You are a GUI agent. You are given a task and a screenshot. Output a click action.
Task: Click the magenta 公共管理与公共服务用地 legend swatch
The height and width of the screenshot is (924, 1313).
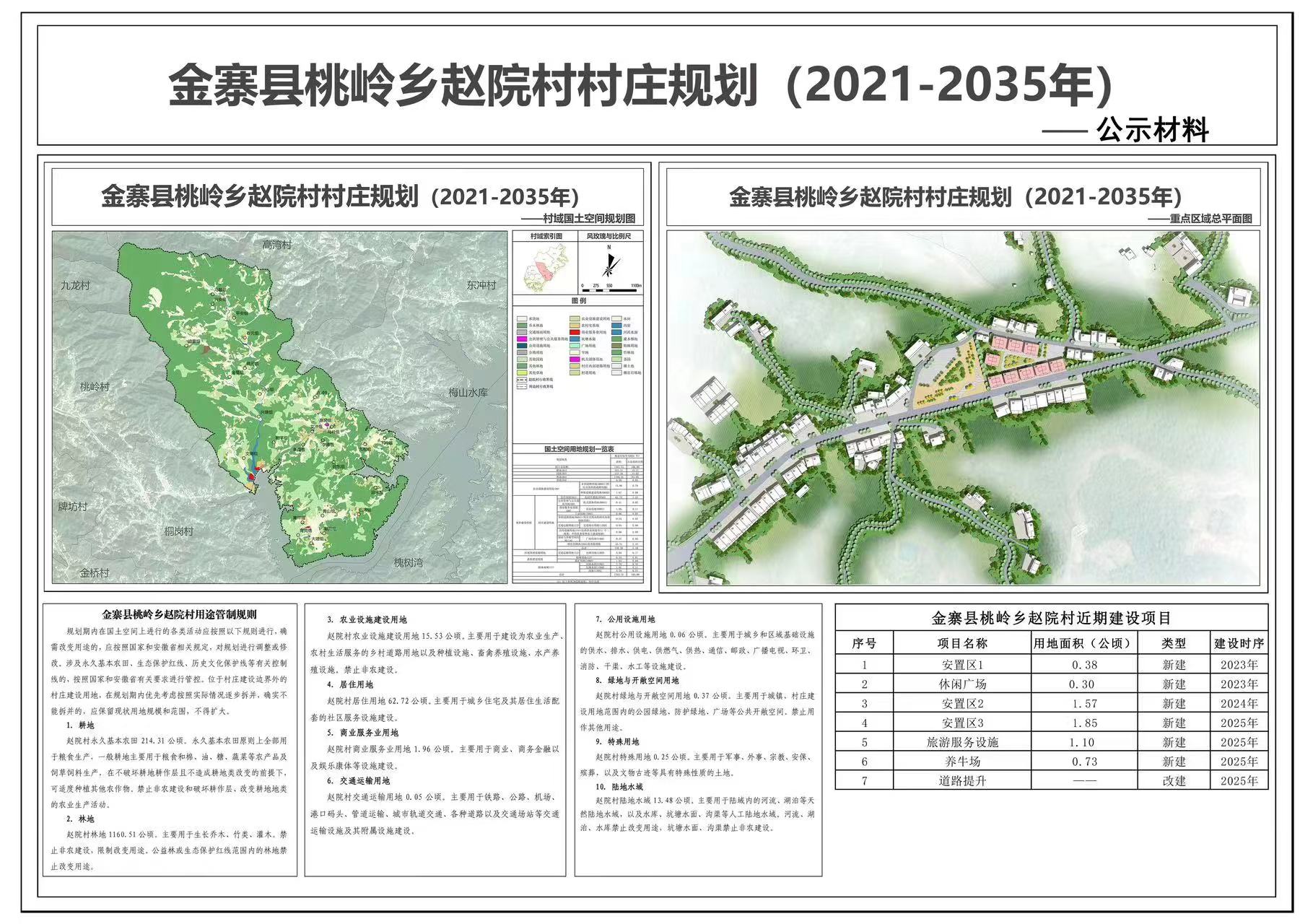coord(522,339)
